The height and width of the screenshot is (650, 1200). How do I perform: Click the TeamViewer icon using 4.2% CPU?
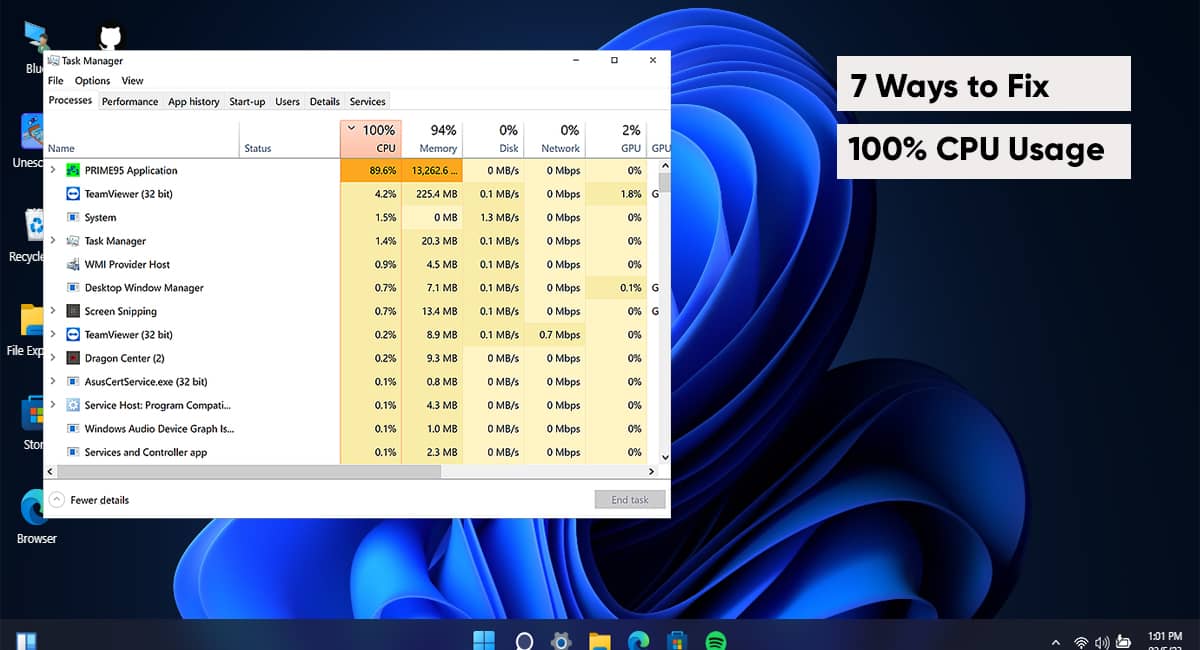tap(73, 194)
